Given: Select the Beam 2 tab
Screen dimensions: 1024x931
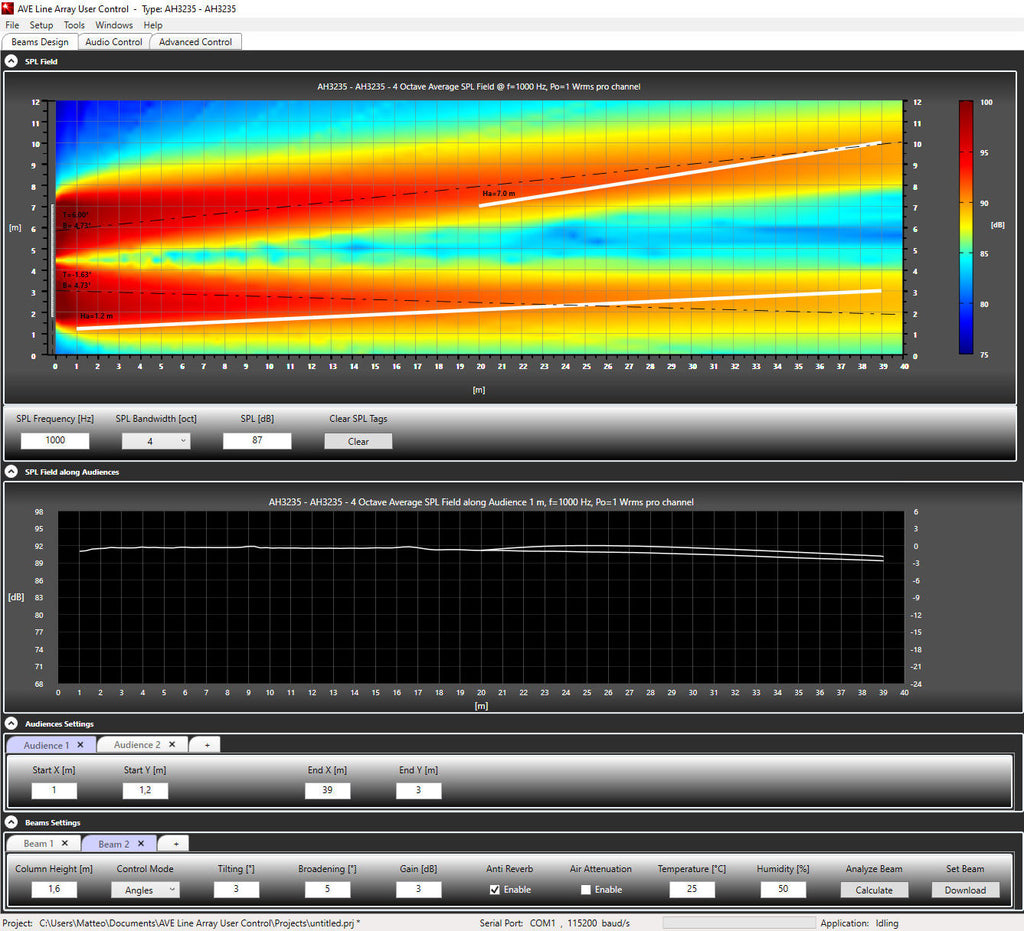Looking at the screenshot, I should coord(114,844).
